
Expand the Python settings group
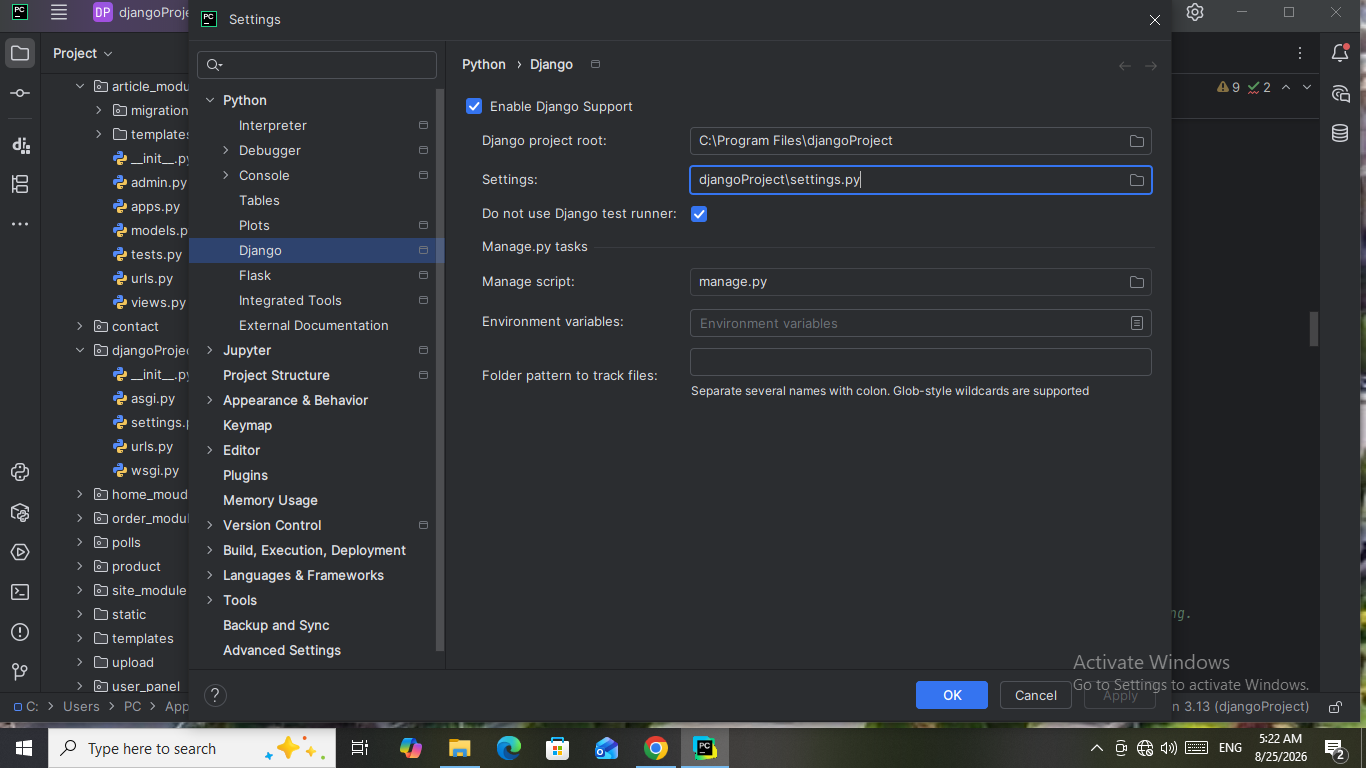210,100
